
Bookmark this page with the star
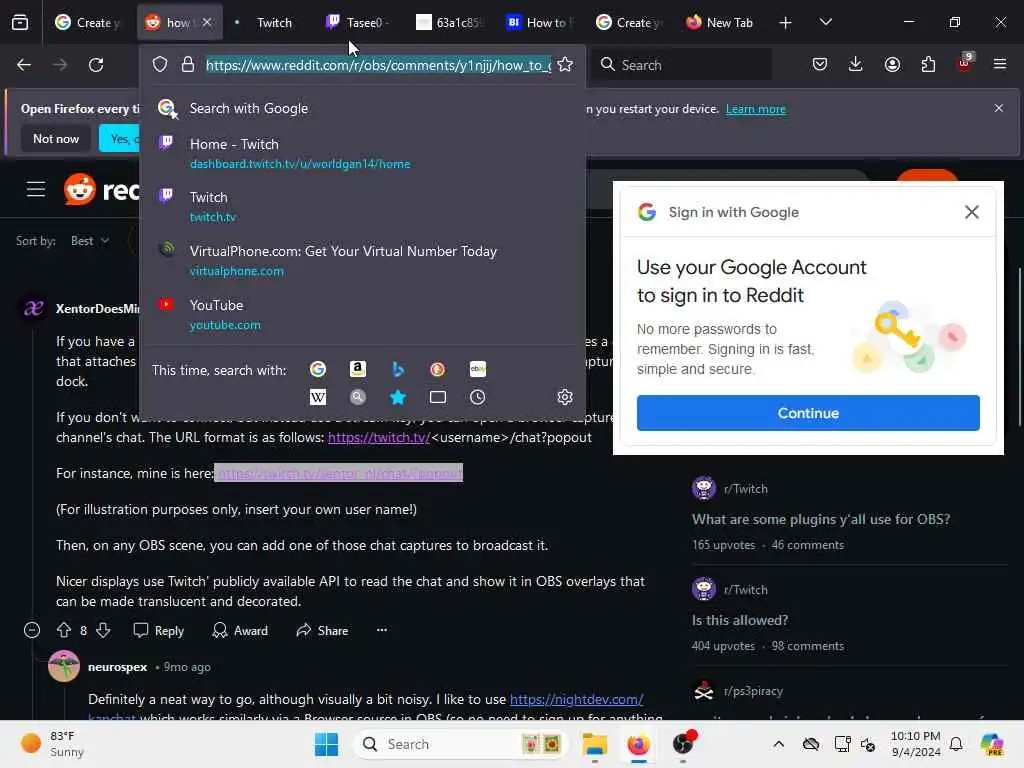(565, 65)
